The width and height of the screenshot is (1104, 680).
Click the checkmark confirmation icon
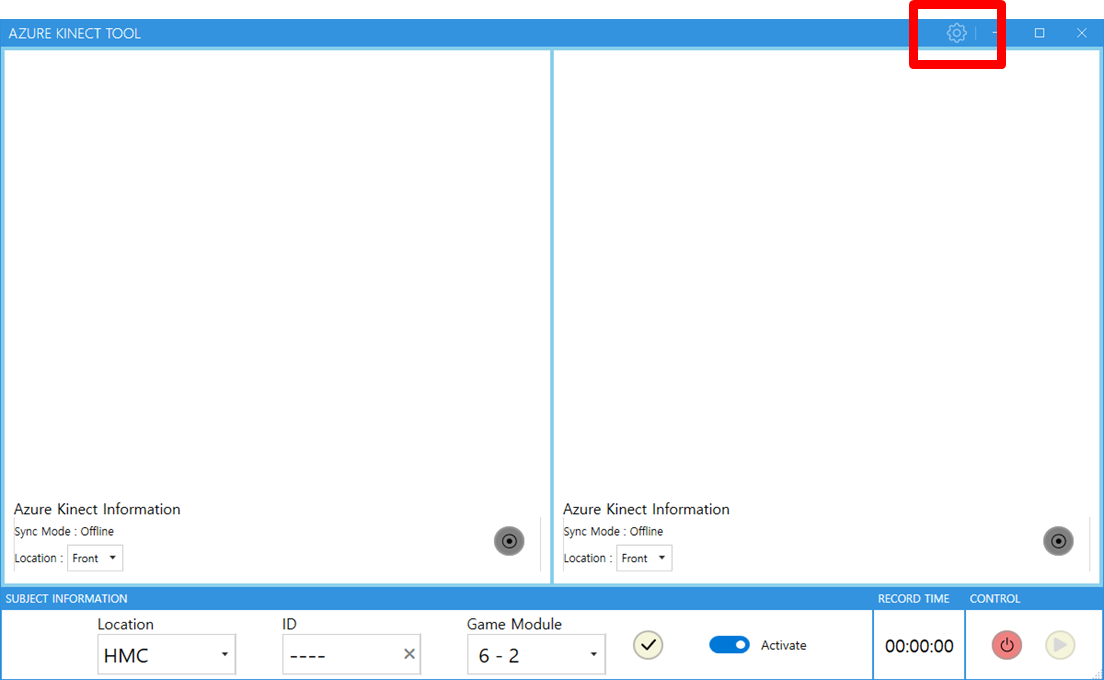click(647, 645)
